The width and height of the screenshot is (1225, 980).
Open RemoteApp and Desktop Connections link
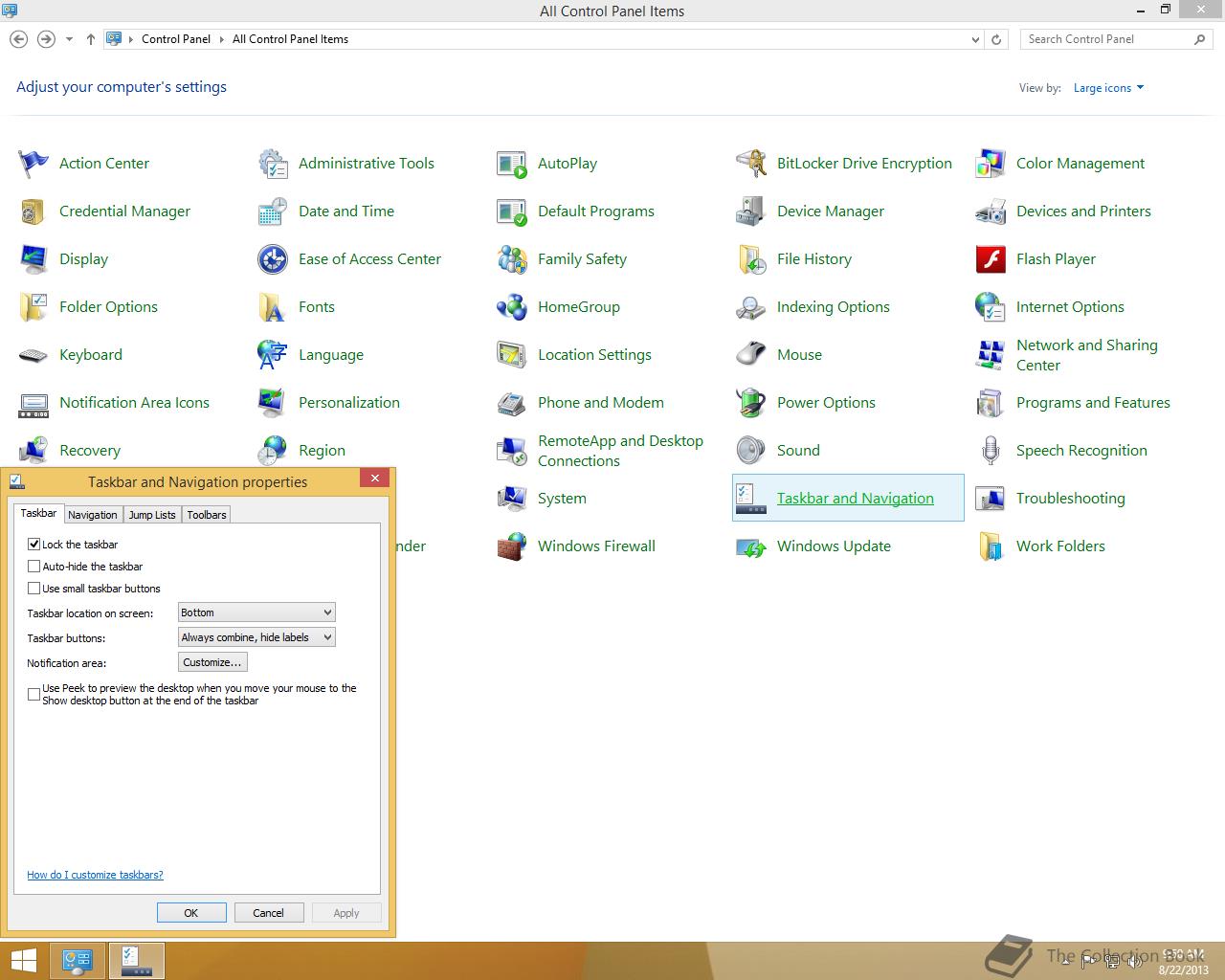(620, 451)
